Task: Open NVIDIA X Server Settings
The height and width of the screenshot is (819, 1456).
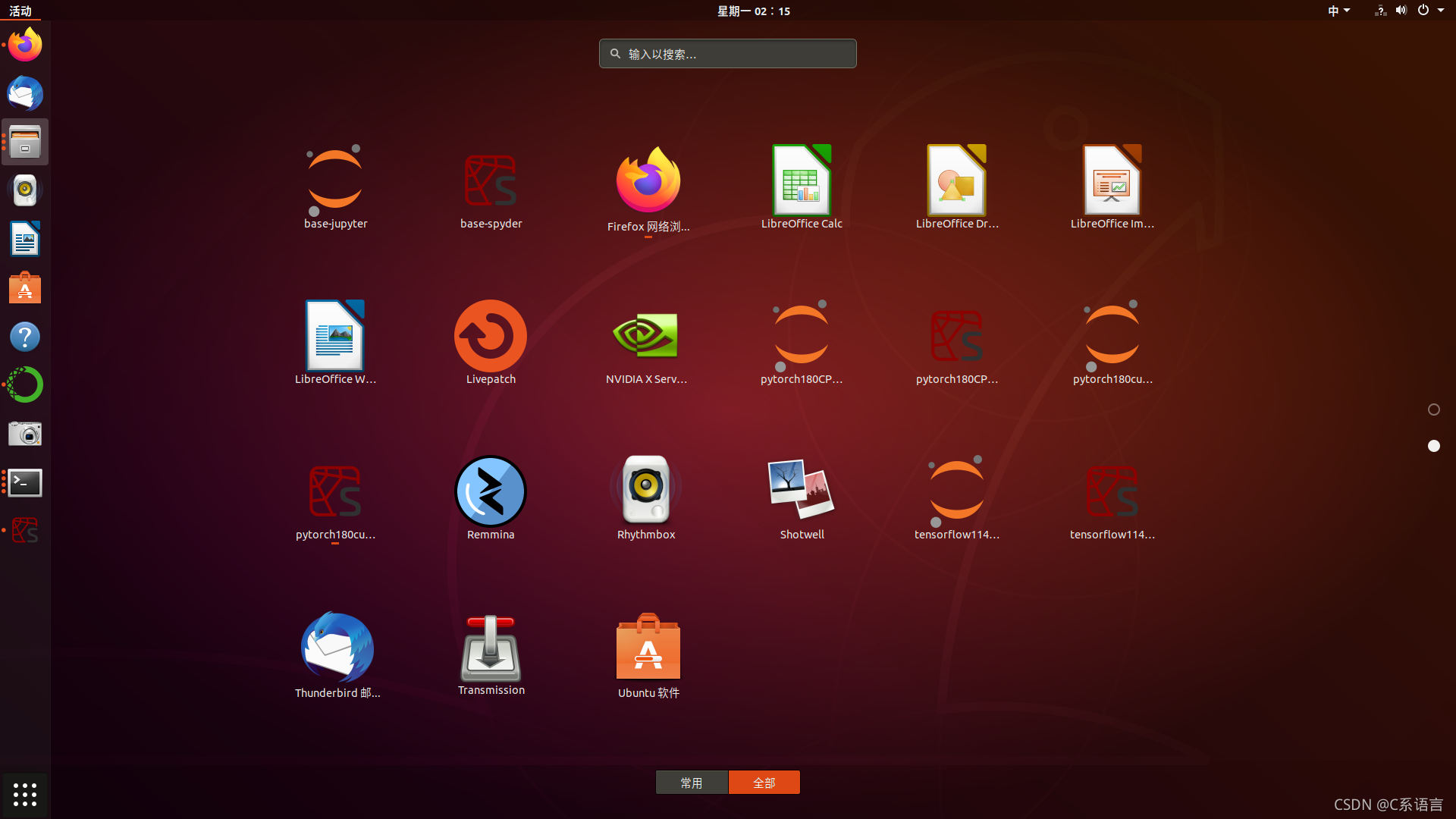Action: 646,343
